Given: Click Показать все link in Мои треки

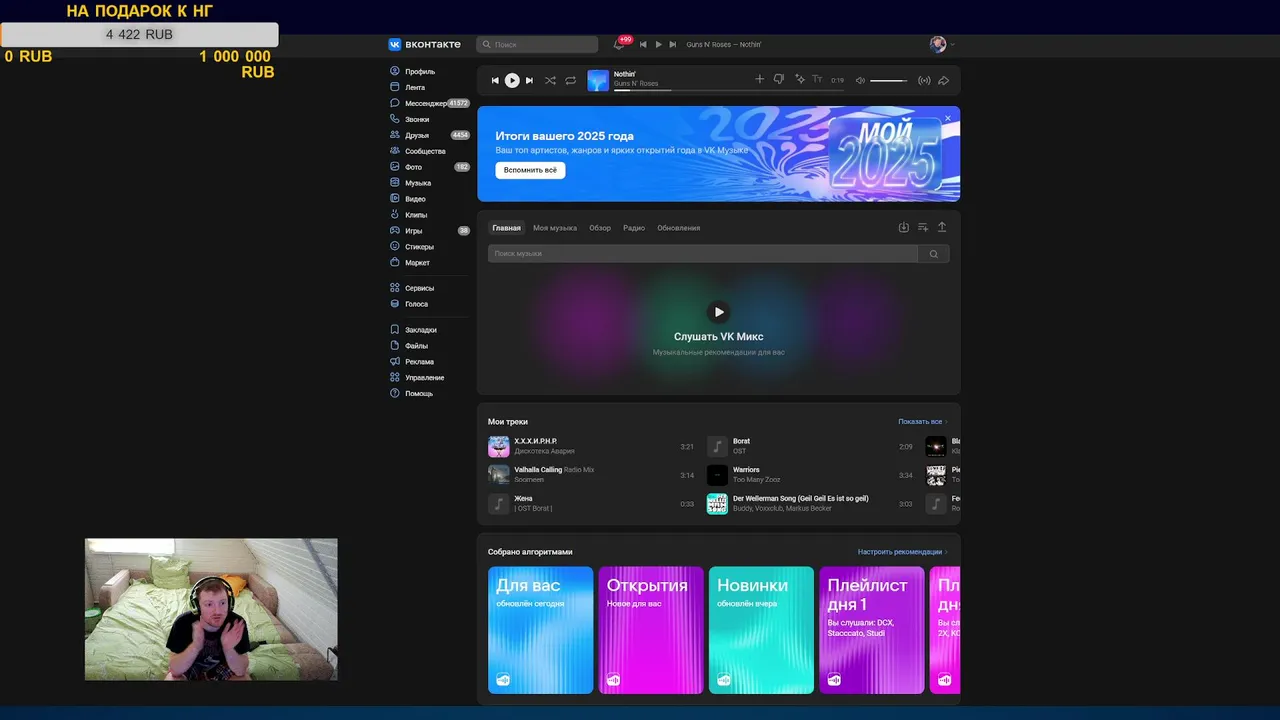Looking at the screenshot, I should (x=921, y=422).
